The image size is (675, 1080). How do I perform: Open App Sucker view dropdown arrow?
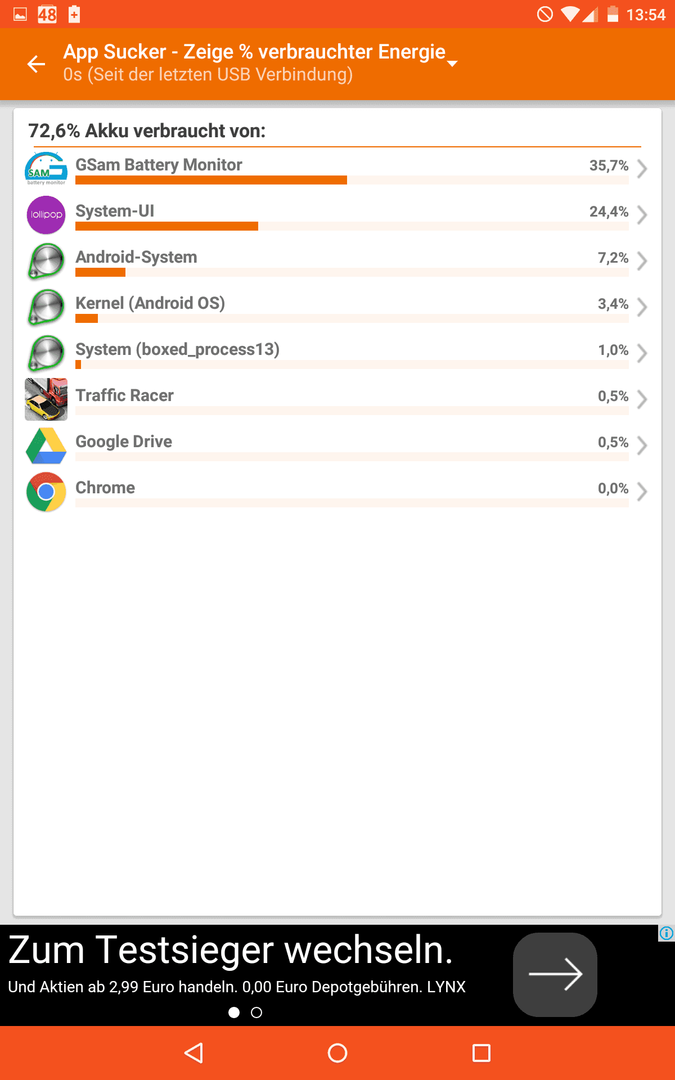453,64
